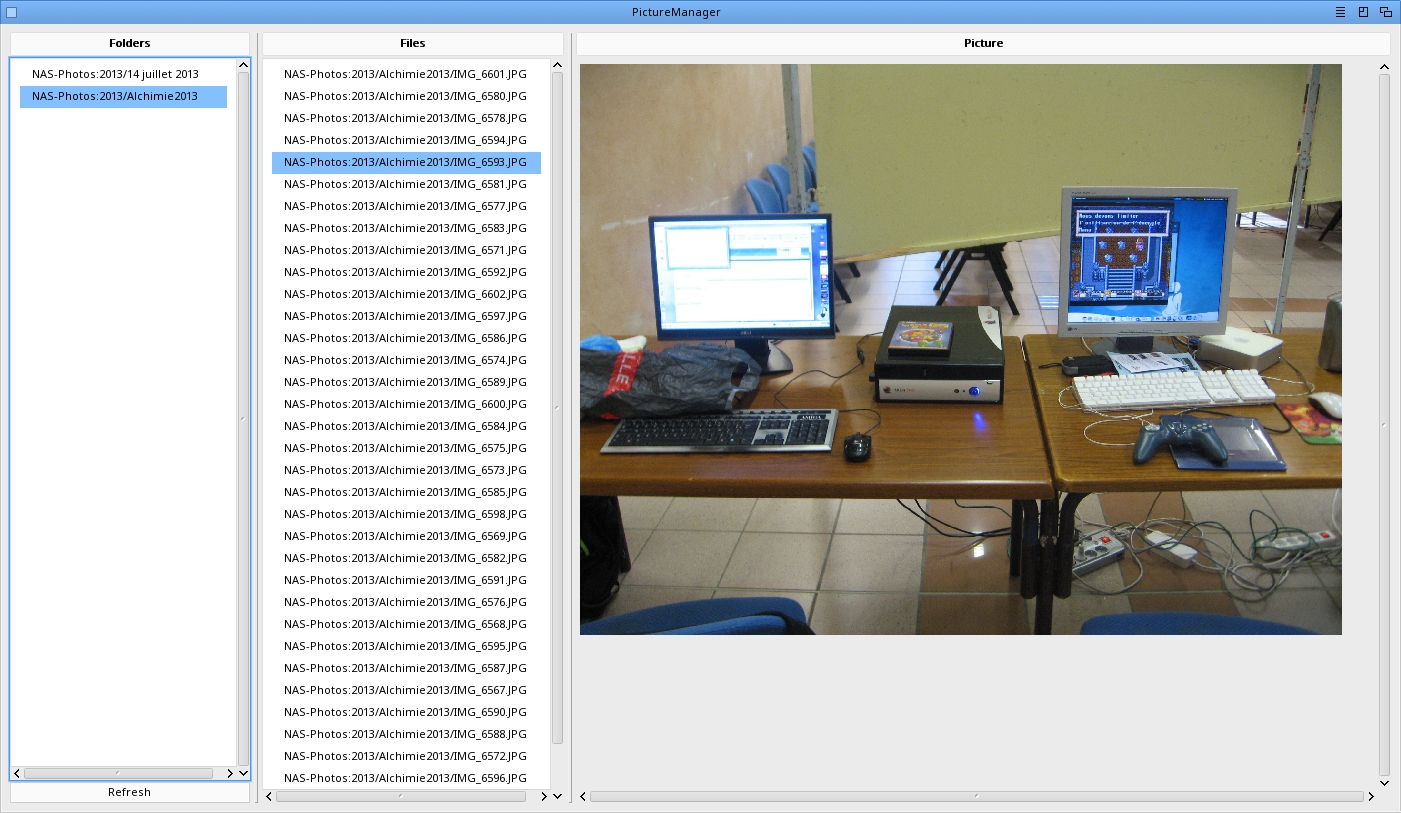Click the left arrow of Files horizontal scrollbar

268,797
